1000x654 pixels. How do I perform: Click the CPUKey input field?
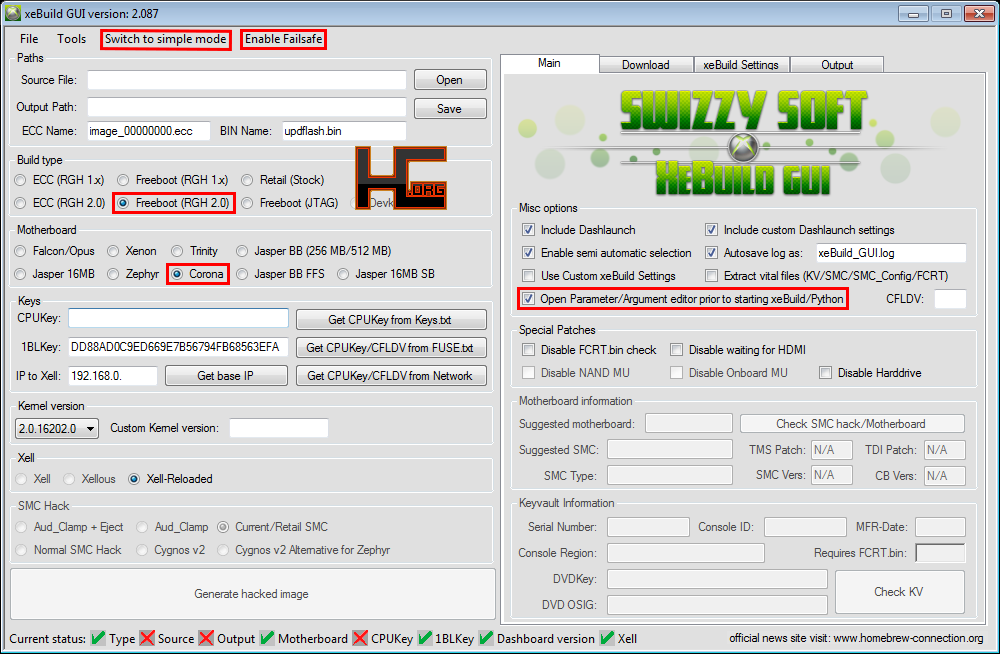click(179, 318)
